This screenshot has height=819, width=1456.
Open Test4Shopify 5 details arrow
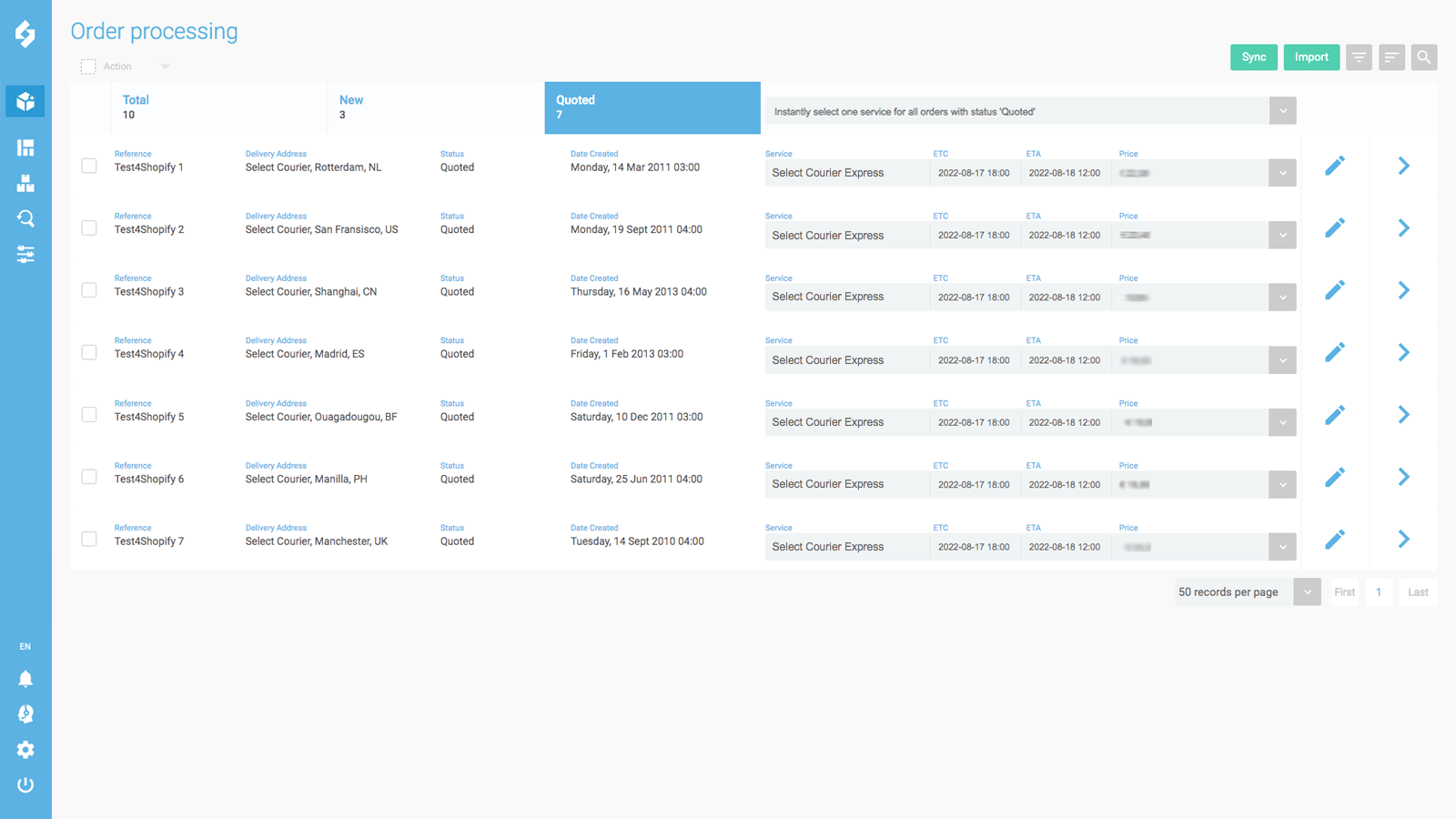[x=1403, y=415]
